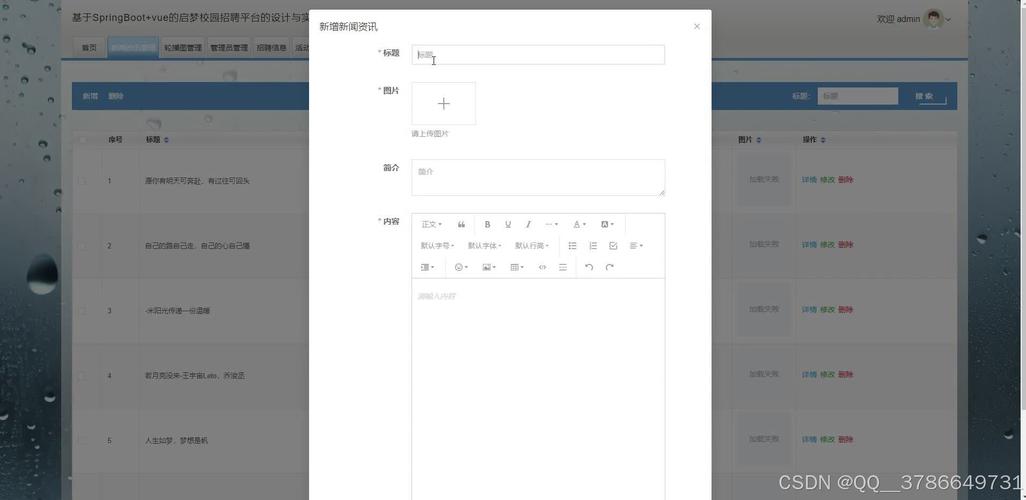Switch to the 首页 tab

coord(89,48)
